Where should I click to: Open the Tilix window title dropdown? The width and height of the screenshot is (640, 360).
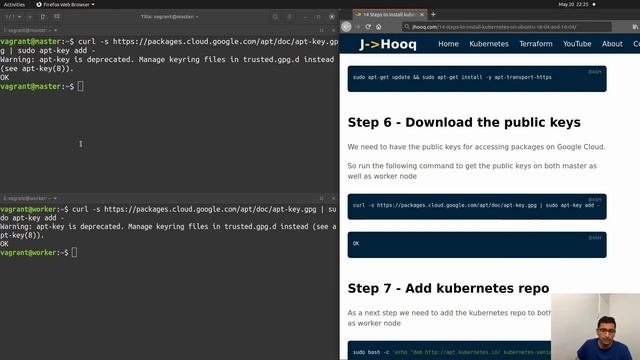[169, 17]
